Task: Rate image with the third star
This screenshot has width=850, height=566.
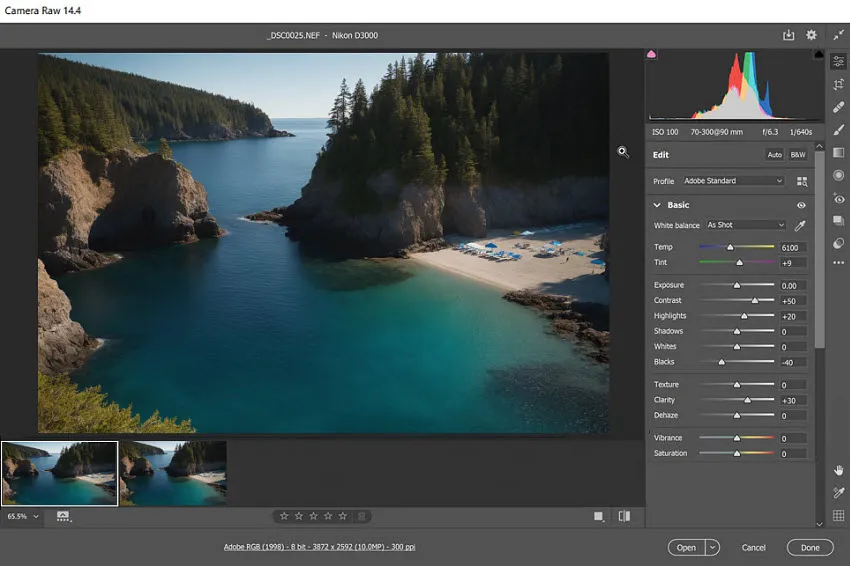Action: point(313,516)
